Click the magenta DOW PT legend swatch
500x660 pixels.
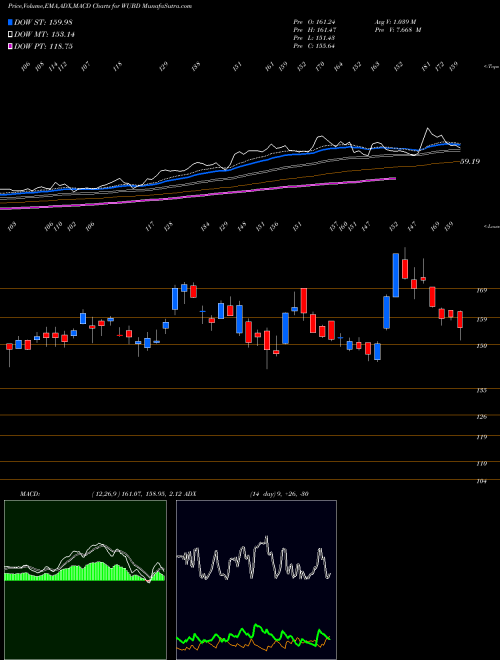(x=10, y=46)
